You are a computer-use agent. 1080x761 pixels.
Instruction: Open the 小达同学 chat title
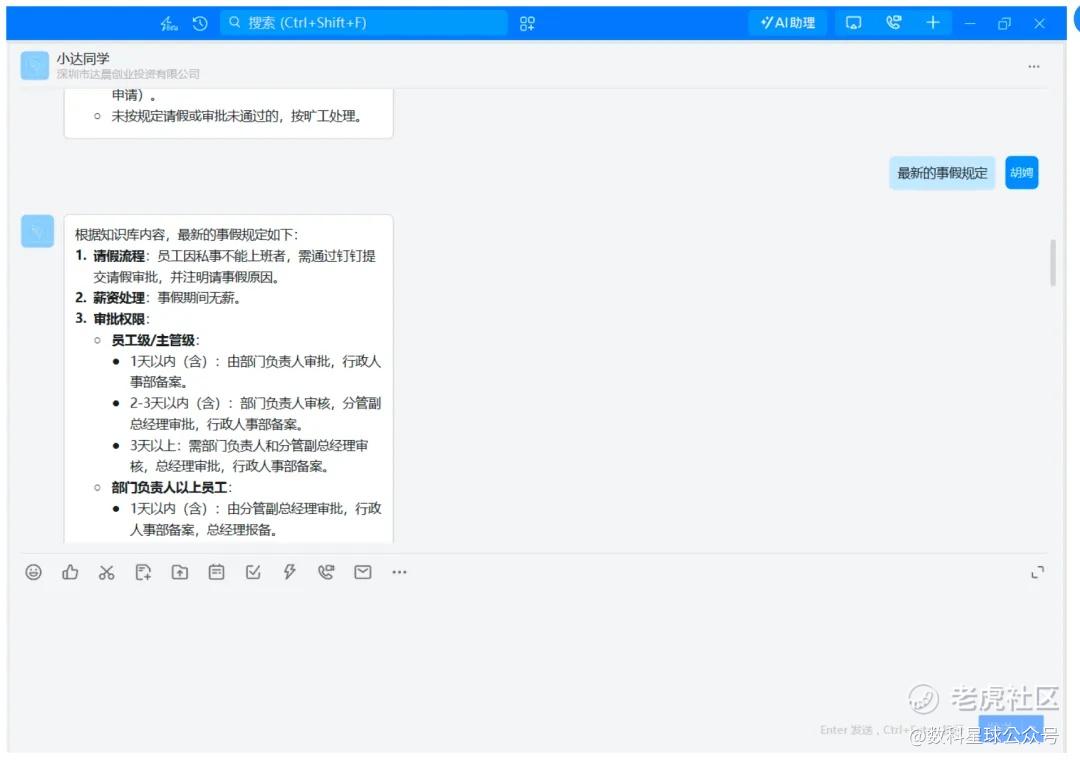pos(83,59)
